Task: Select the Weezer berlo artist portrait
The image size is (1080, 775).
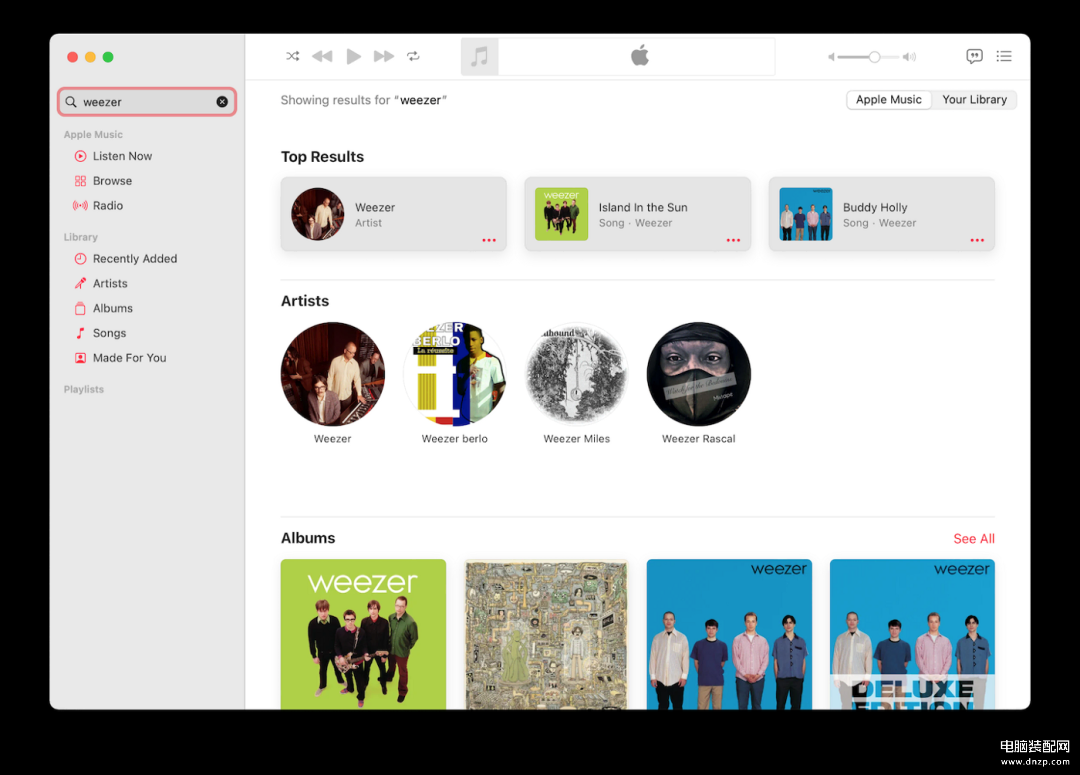Action: coord(455,374)
